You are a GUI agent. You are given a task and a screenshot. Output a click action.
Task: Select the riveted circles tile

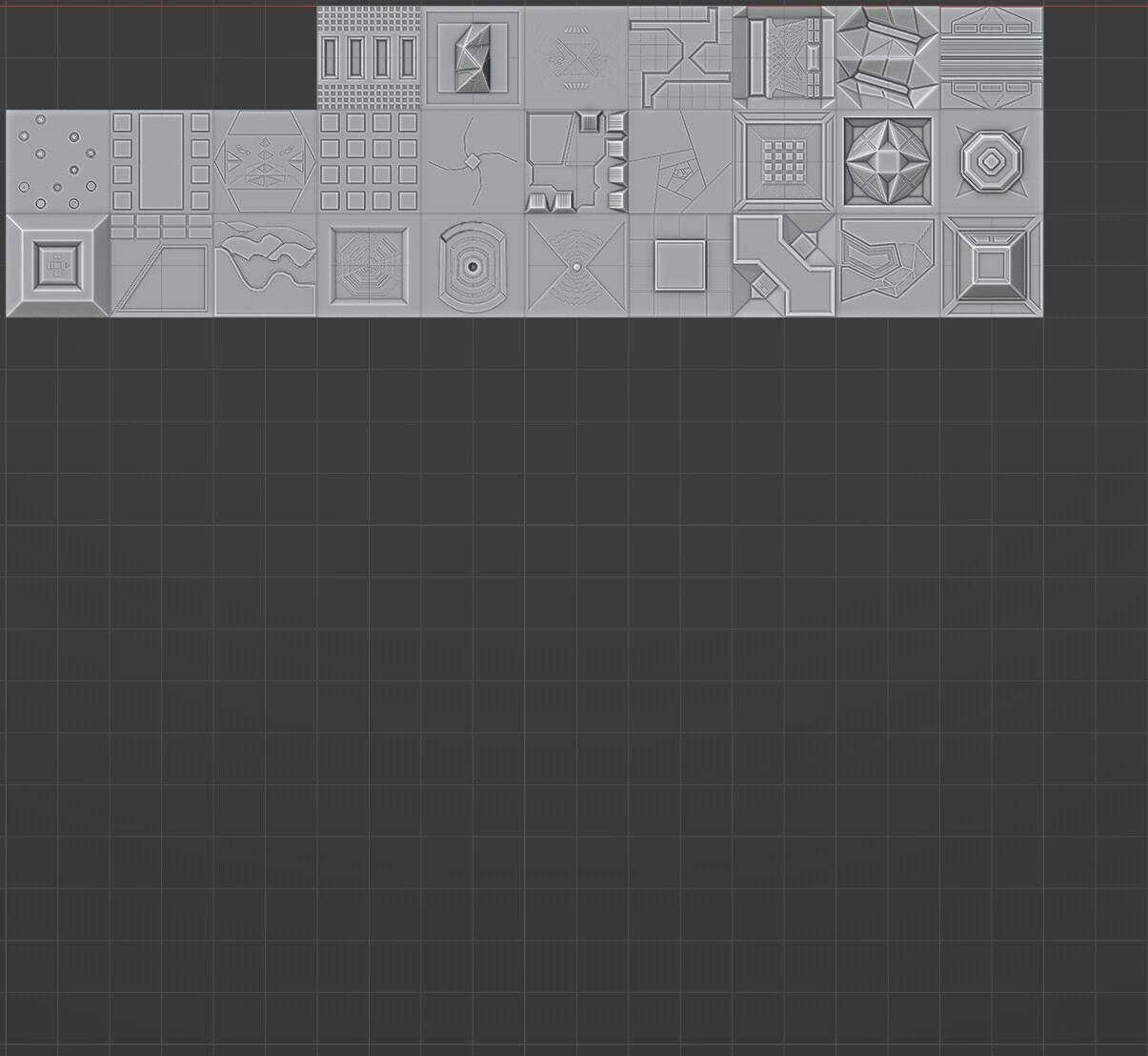tap(57, 160)
